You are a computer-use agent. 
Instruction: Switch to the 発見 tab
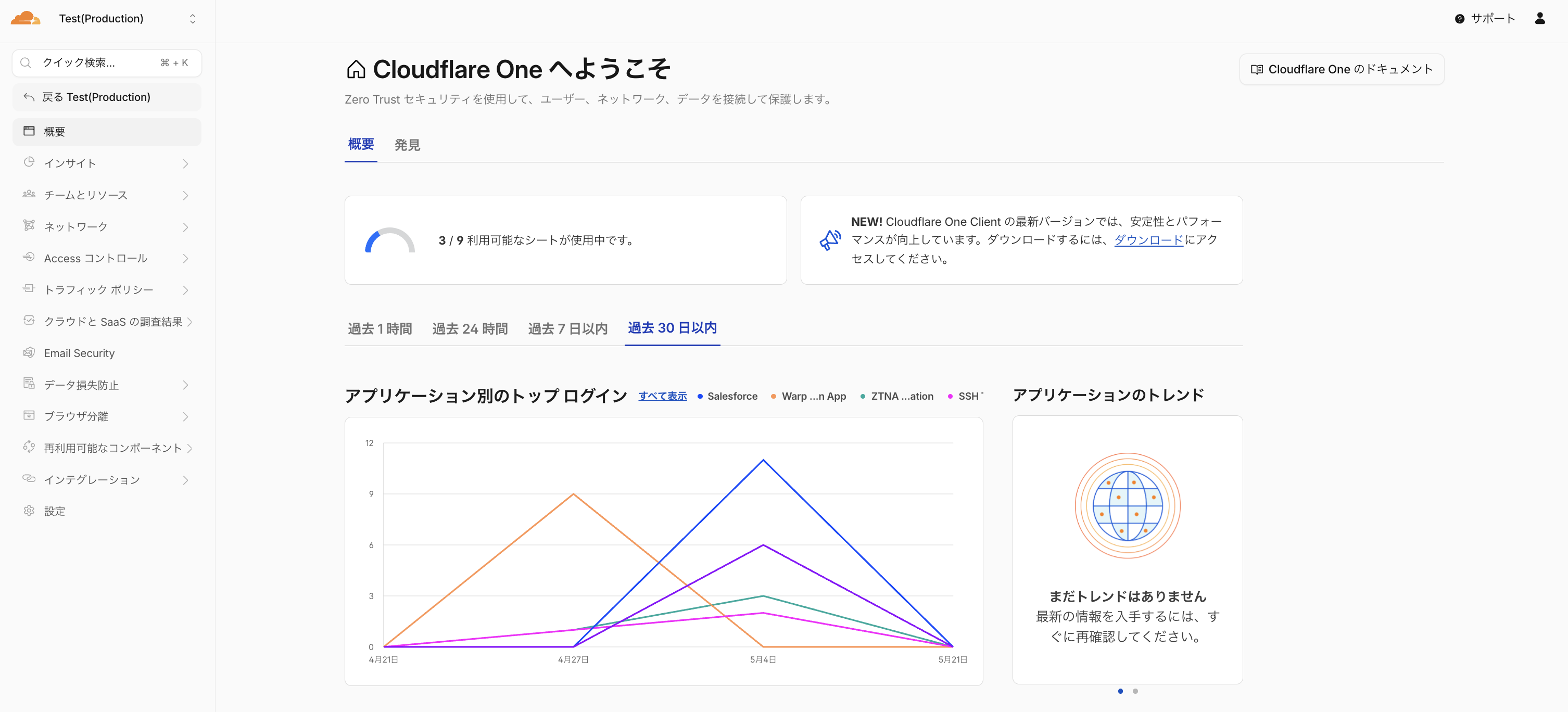(407, 145)
